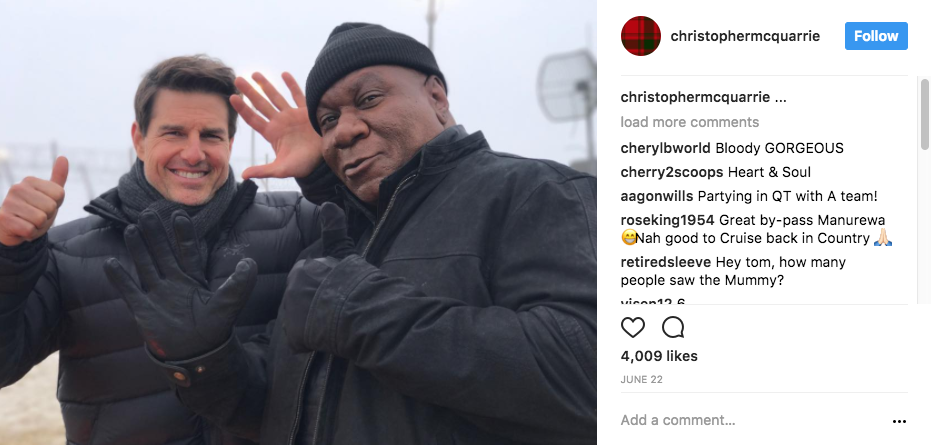
Task: Follow christophermcquarrie
Action: 876,36
